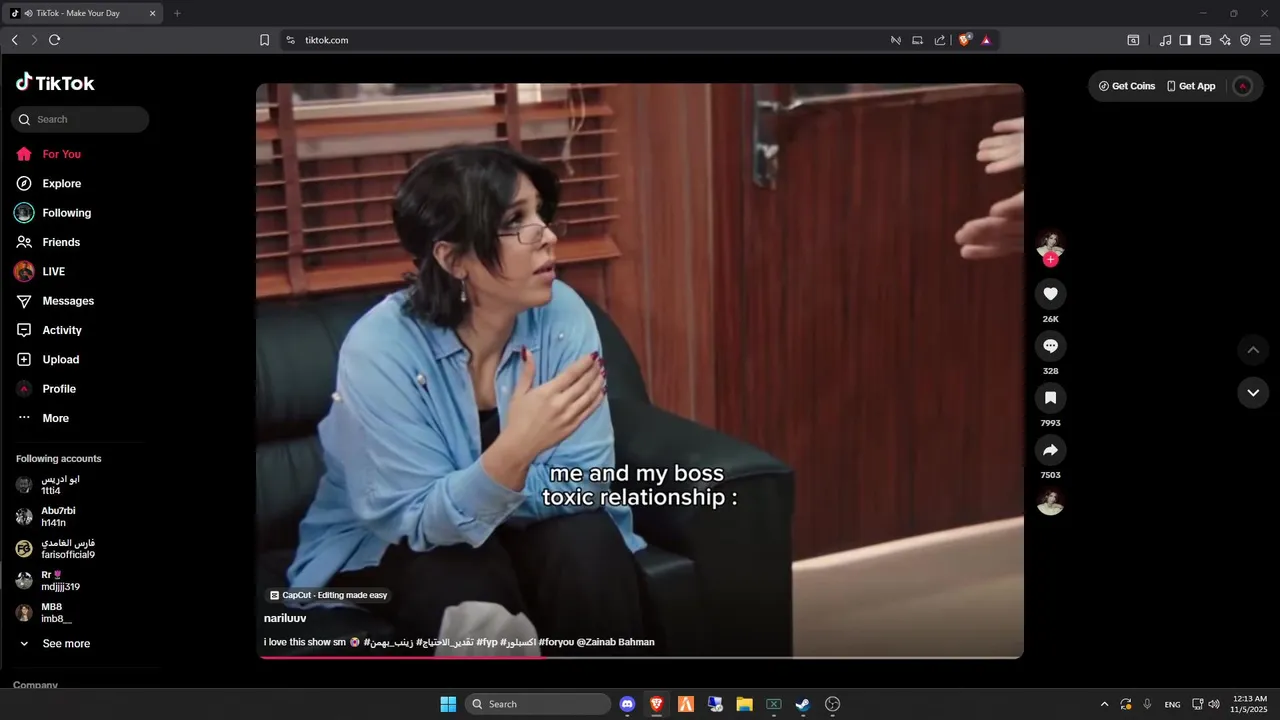Open the browser hamburger menu

[x=1265, y=40]
